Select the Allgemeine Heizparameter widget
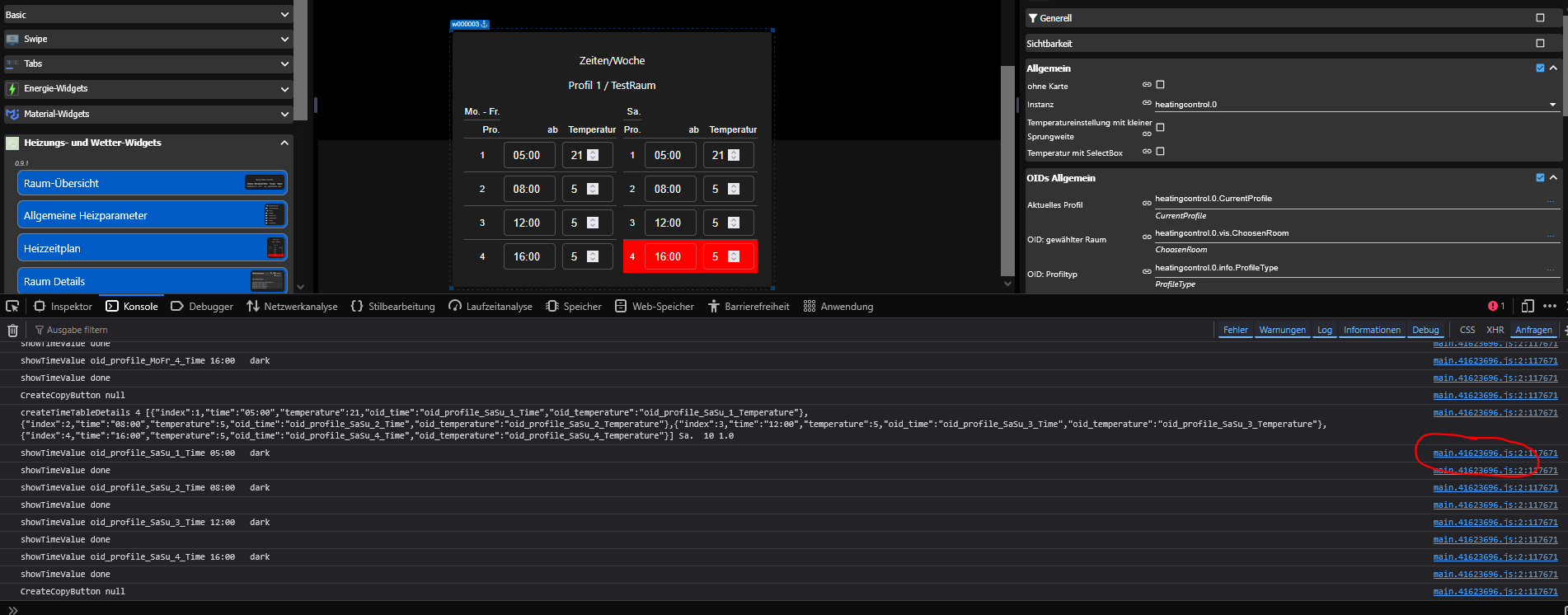Viewport: 1568px width, 615px height. tap(152, 215)
